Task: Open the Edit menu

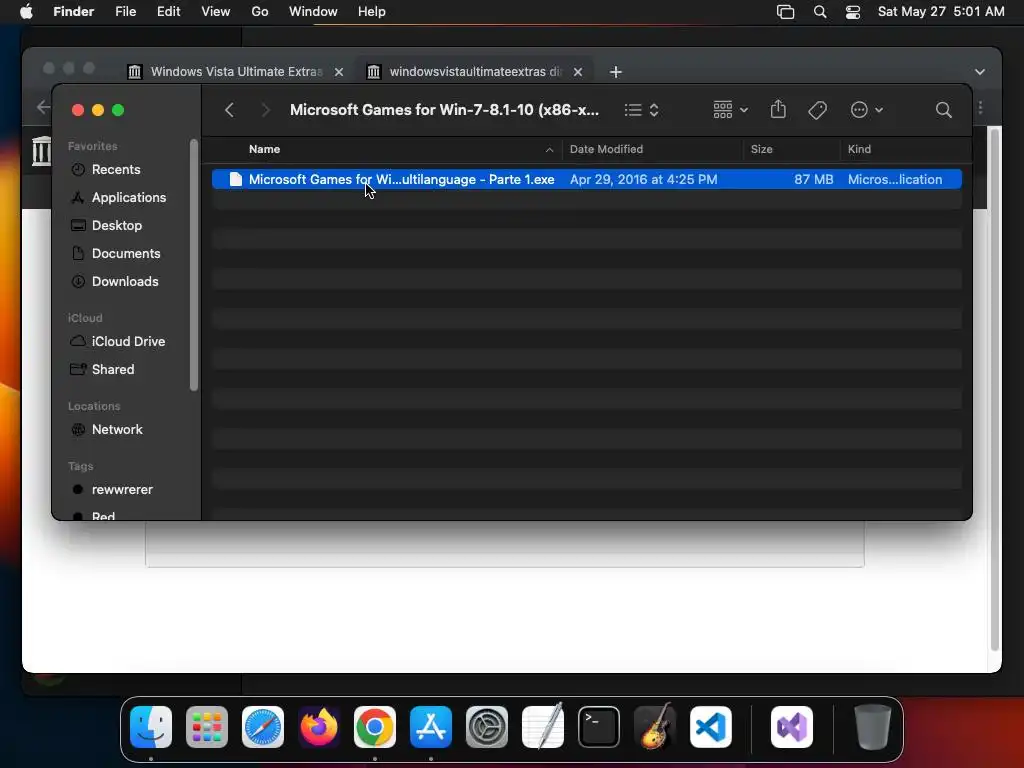Action: pyautogui.click(x=168, y=12)
